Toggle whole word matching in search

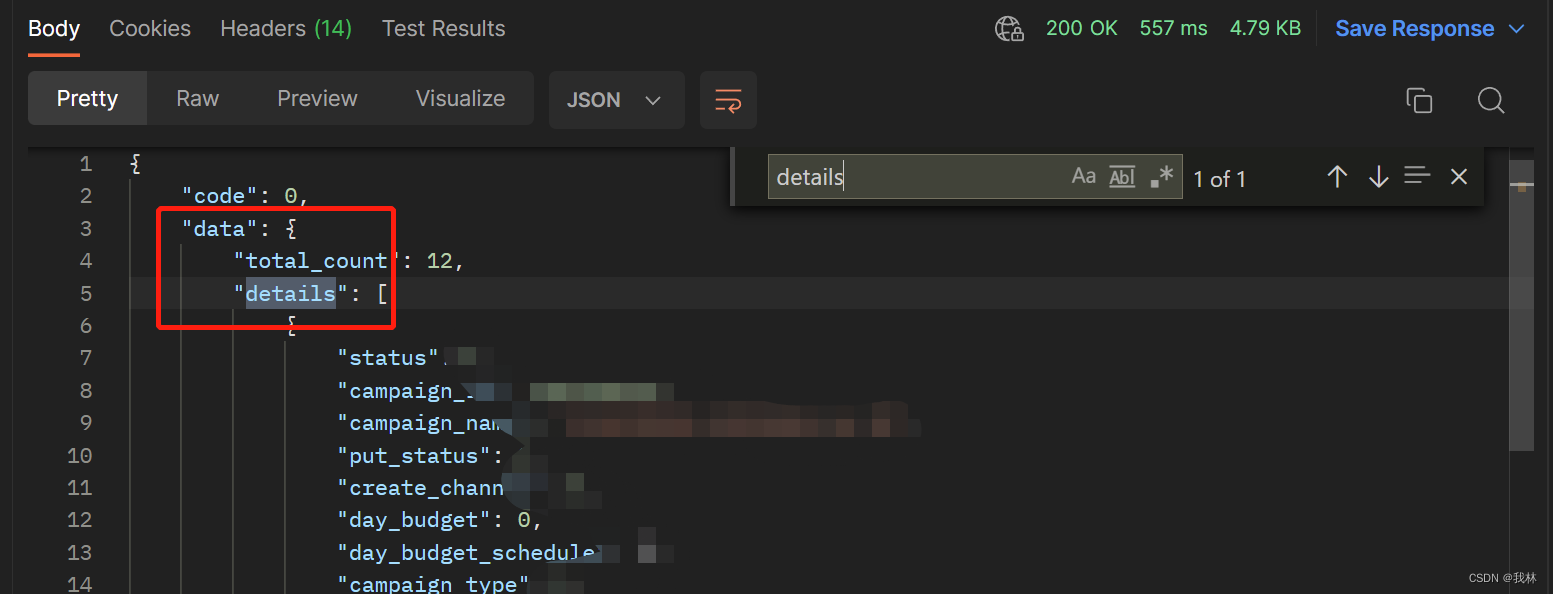(x=1121, y=176)
